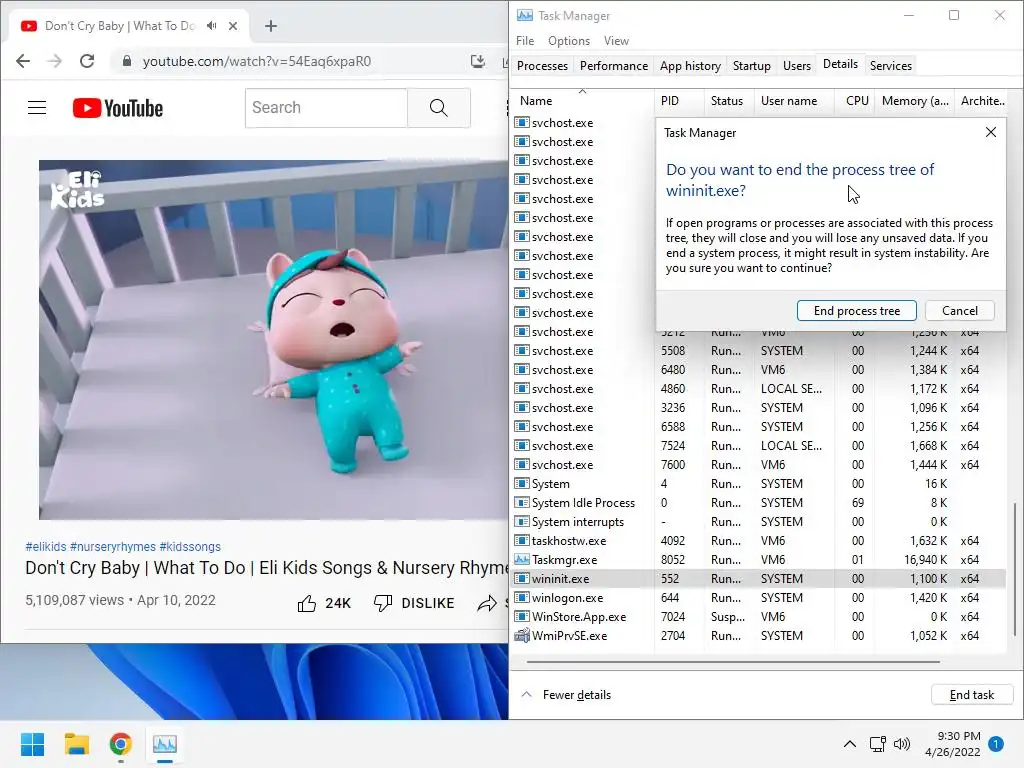This screenshot has width=1024, height=768.
Task: Select the WmiPrvSE.exe process row
Action: coord(758,635)
